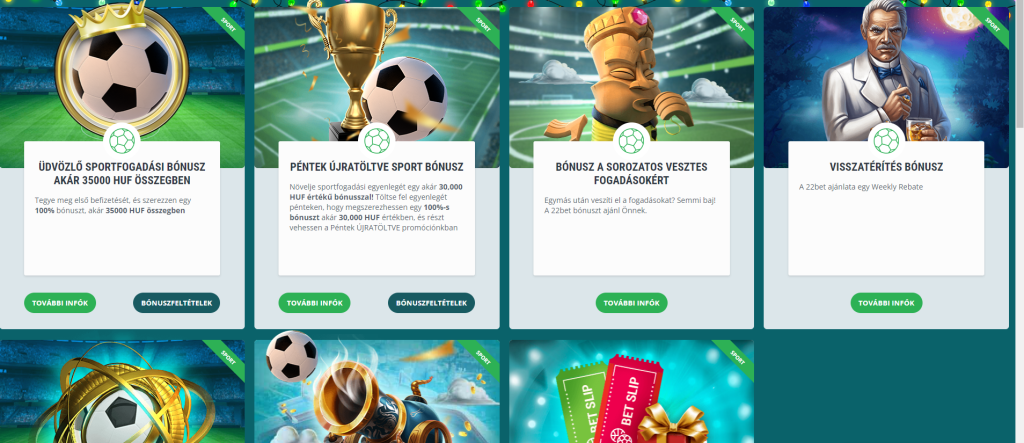
Task: Click the vertical page scrollbar
Action: coord(1019,222)
